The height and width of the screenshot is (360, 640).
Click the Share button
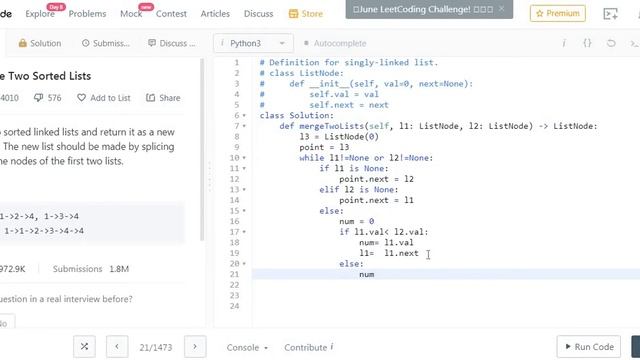coord(163,98)
